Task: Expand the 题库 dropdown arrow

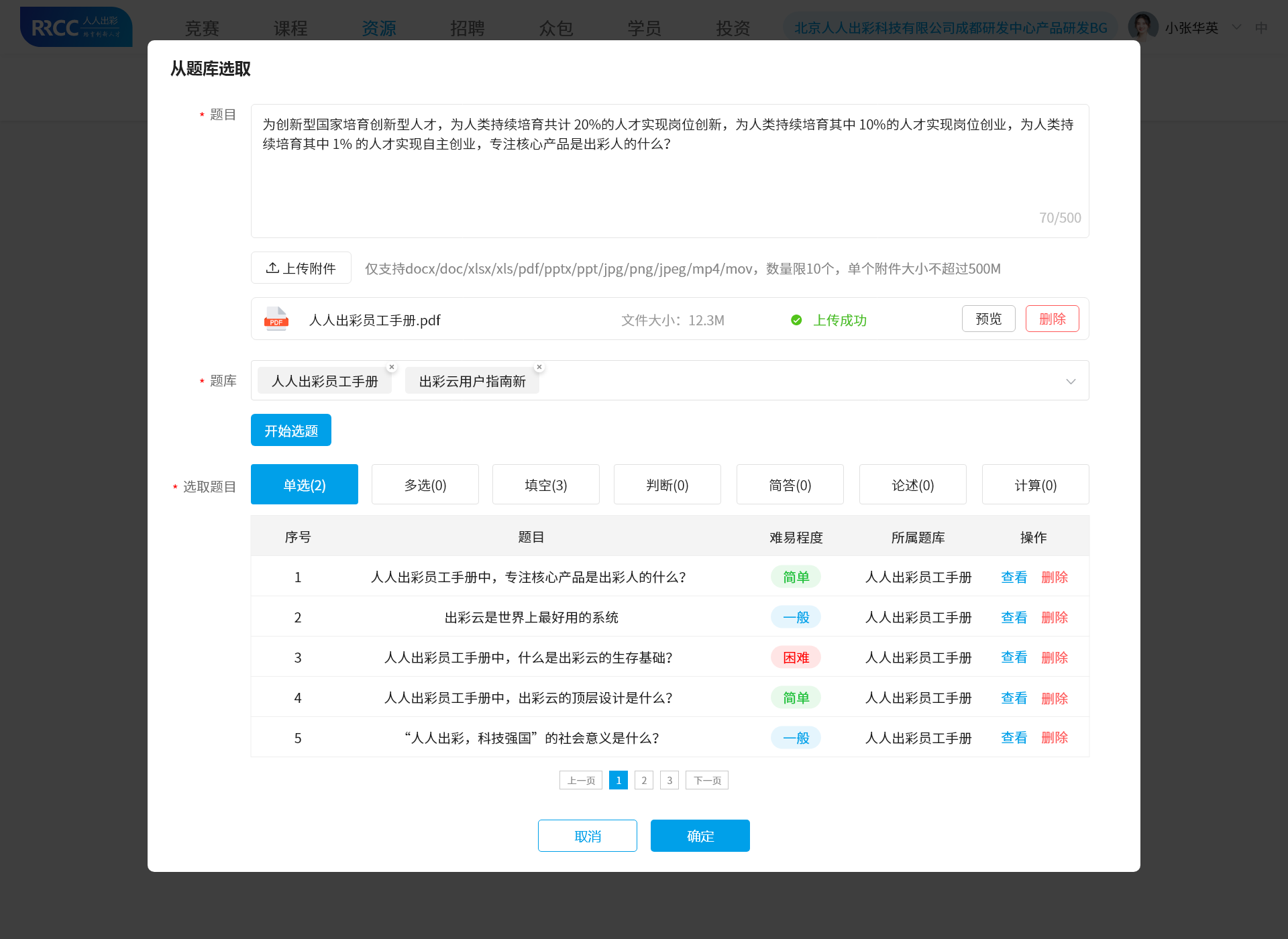Action: tap(1071, 381)
